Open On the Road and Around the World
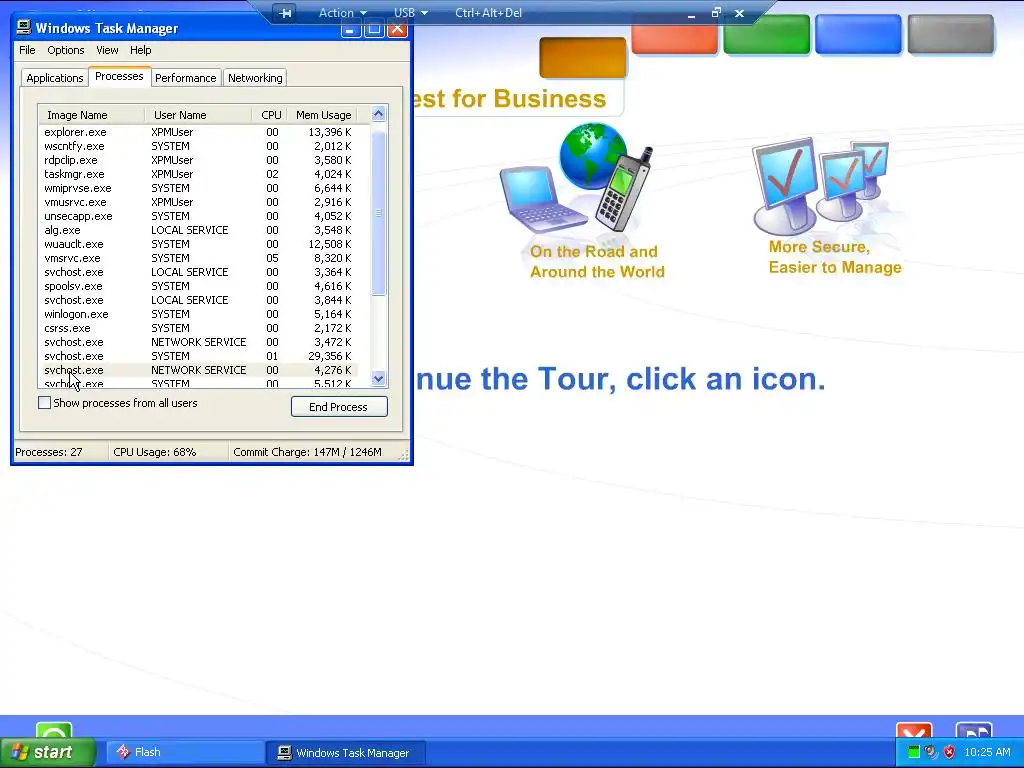 coord(597,262)
